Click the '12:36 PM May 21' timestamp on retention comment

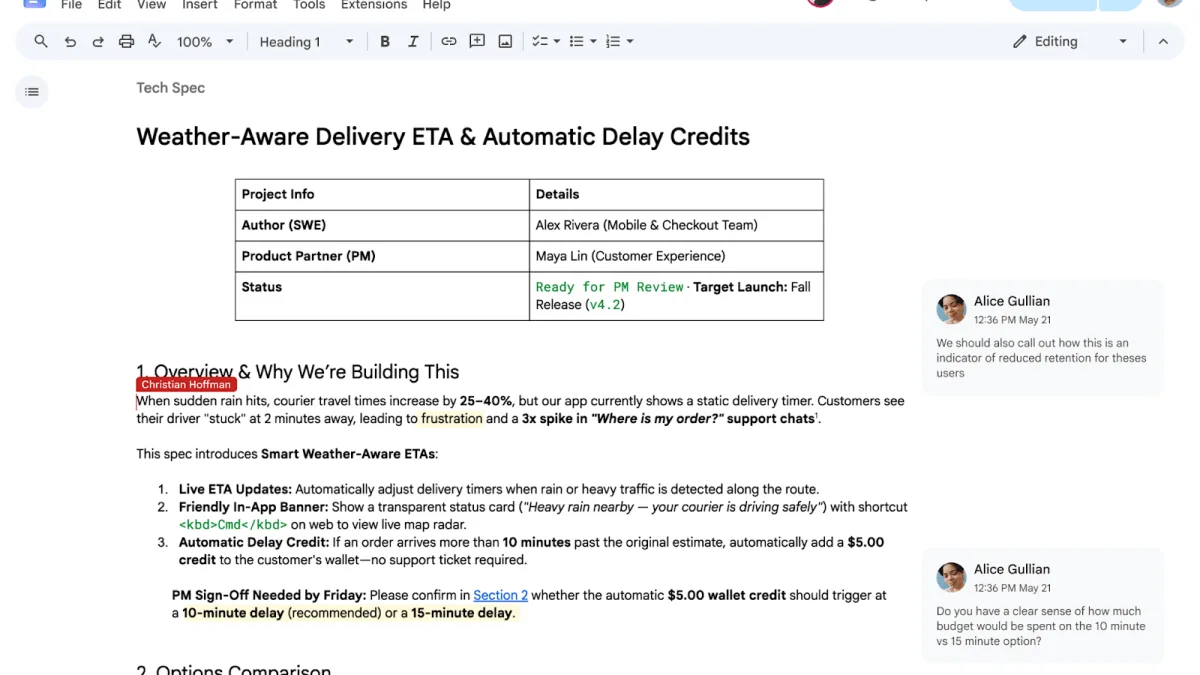tap(1012, 320)
